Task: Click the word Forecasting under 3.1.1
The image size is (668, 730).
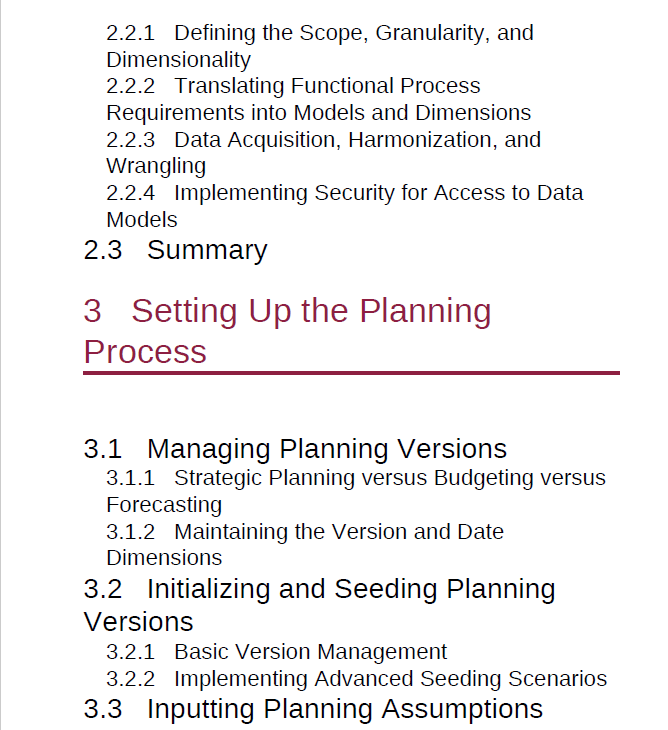Action: [164, 505]
